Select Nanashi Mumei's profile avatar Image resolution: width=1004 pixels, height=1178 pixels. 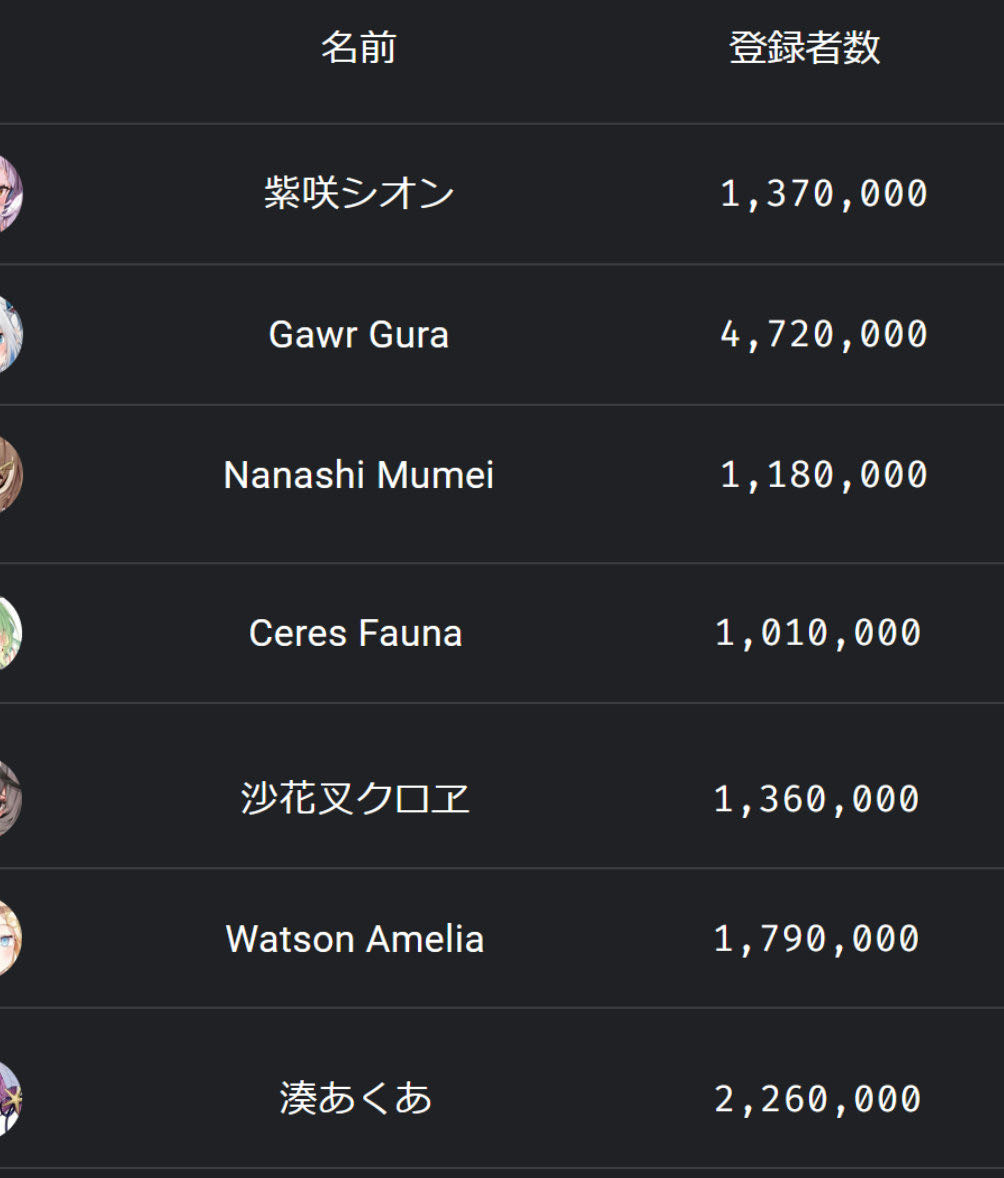point(10,475)
